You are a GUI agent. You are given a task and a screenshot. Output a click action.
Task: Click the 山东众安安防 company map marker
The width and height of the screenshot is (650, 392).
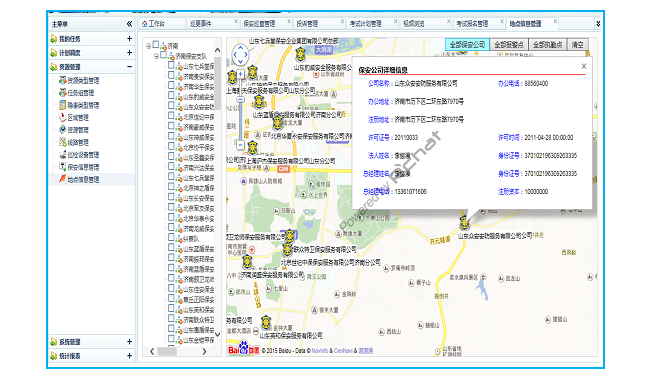pos(464,222)
